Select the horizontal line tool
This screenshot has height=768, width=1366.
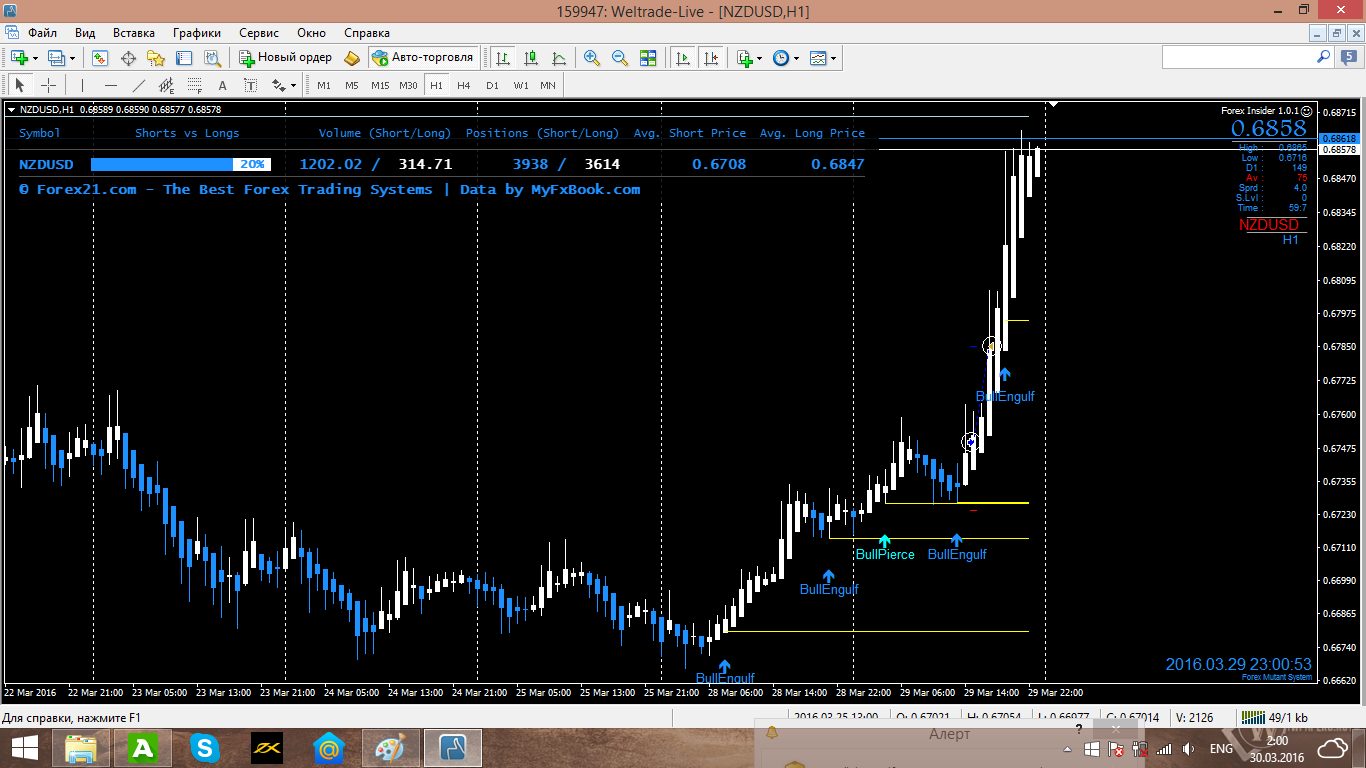click(x=110, y=85)
